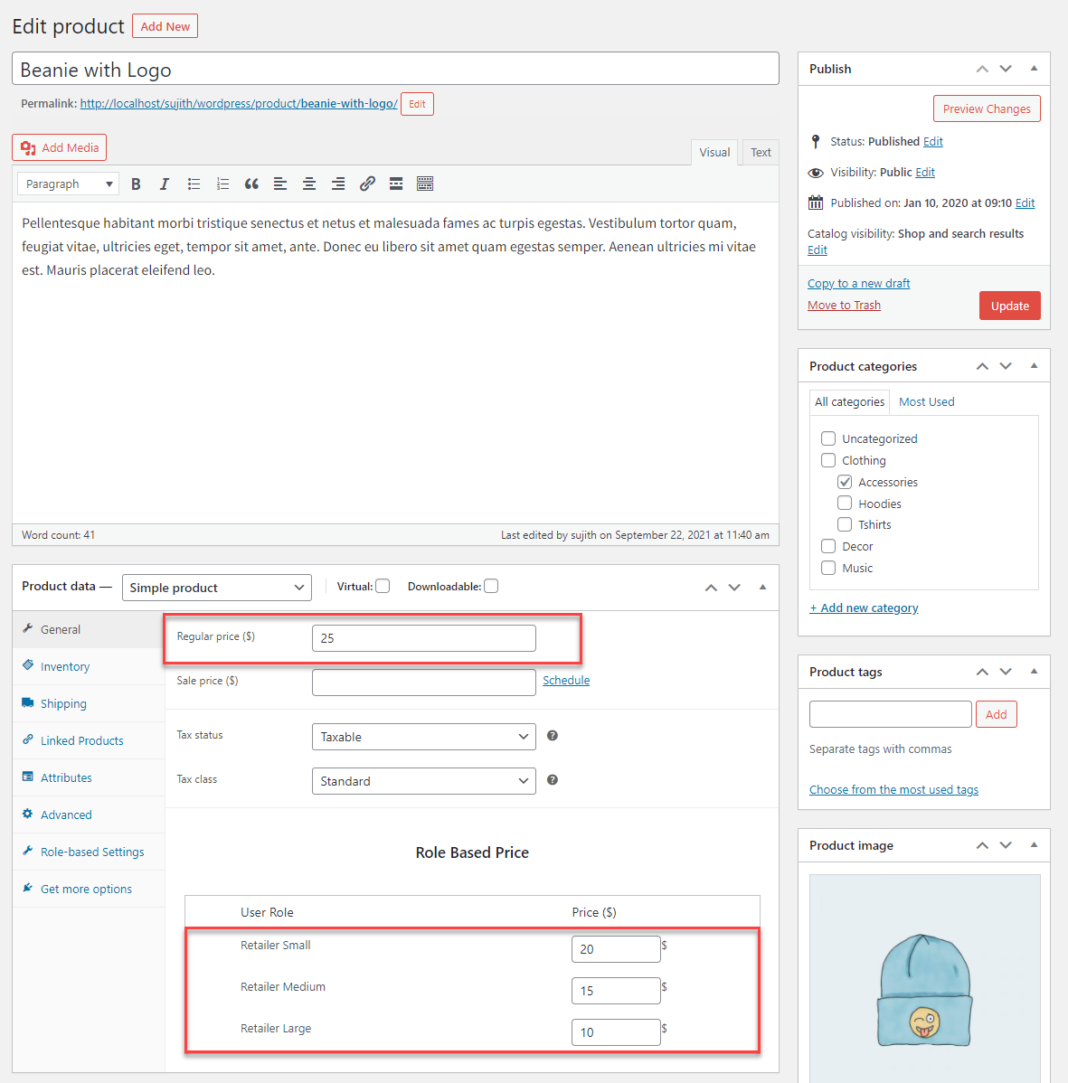
Task: Open the Tax class dropdown
Action: pos(423,781)
